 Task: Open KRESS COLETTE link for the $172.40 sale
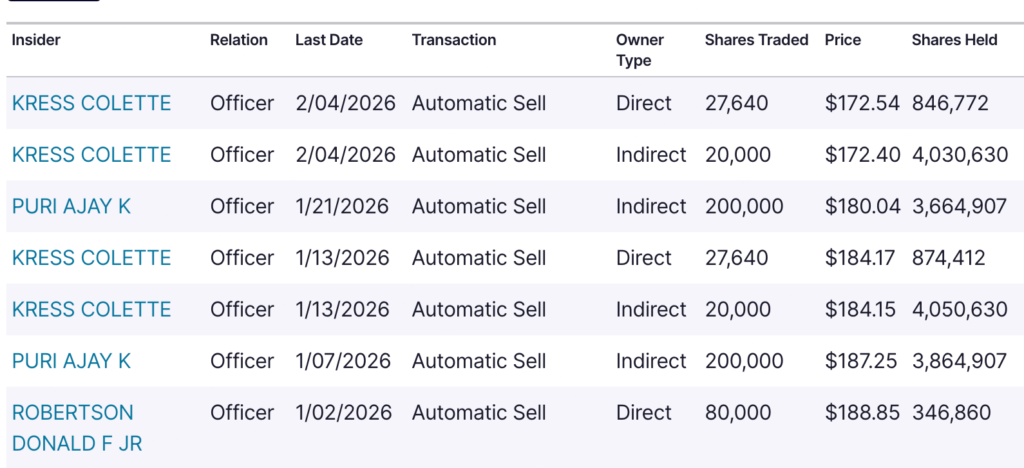pos(91,155)
